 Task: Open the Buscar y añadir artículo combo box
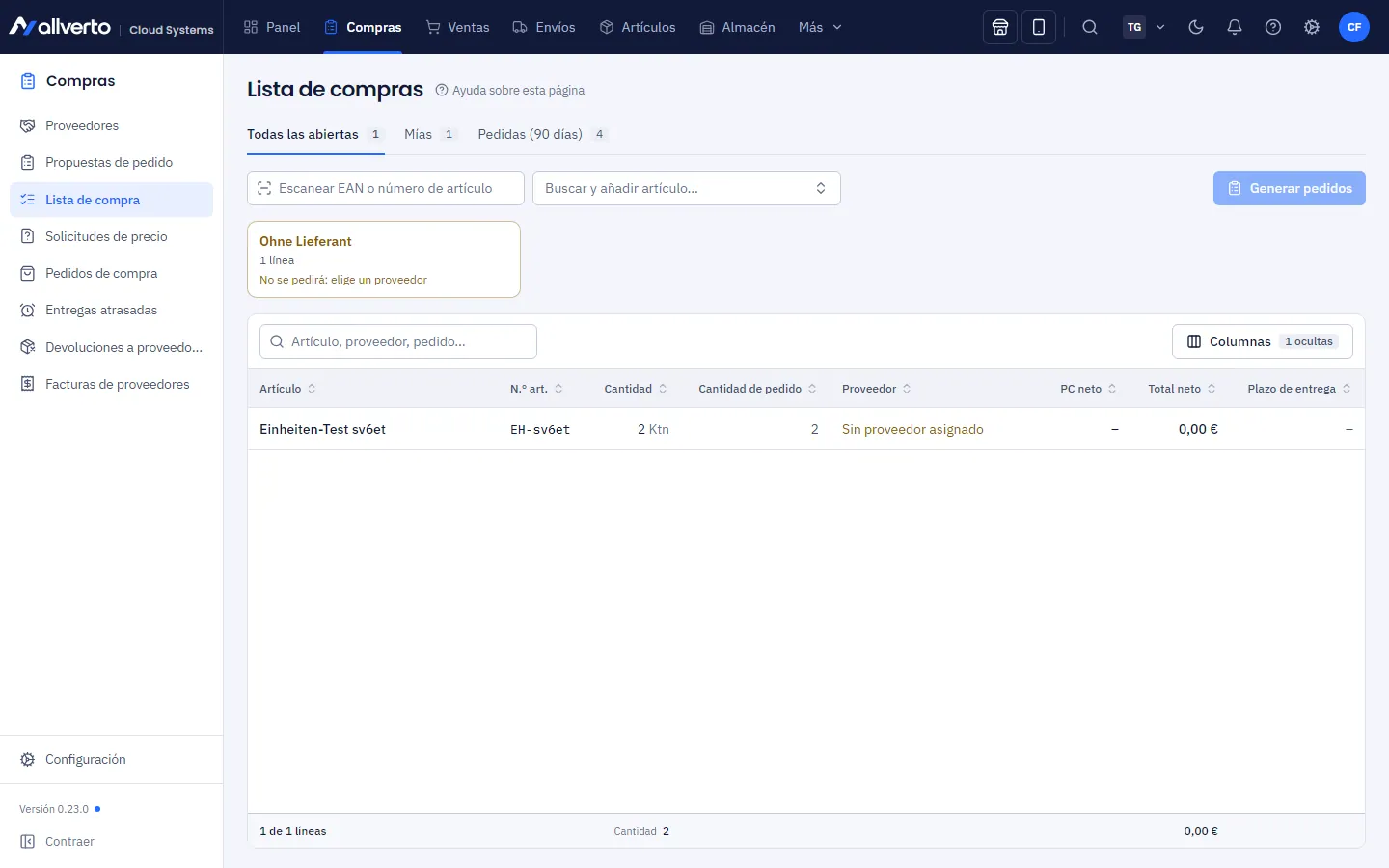[x=687, y=188]
